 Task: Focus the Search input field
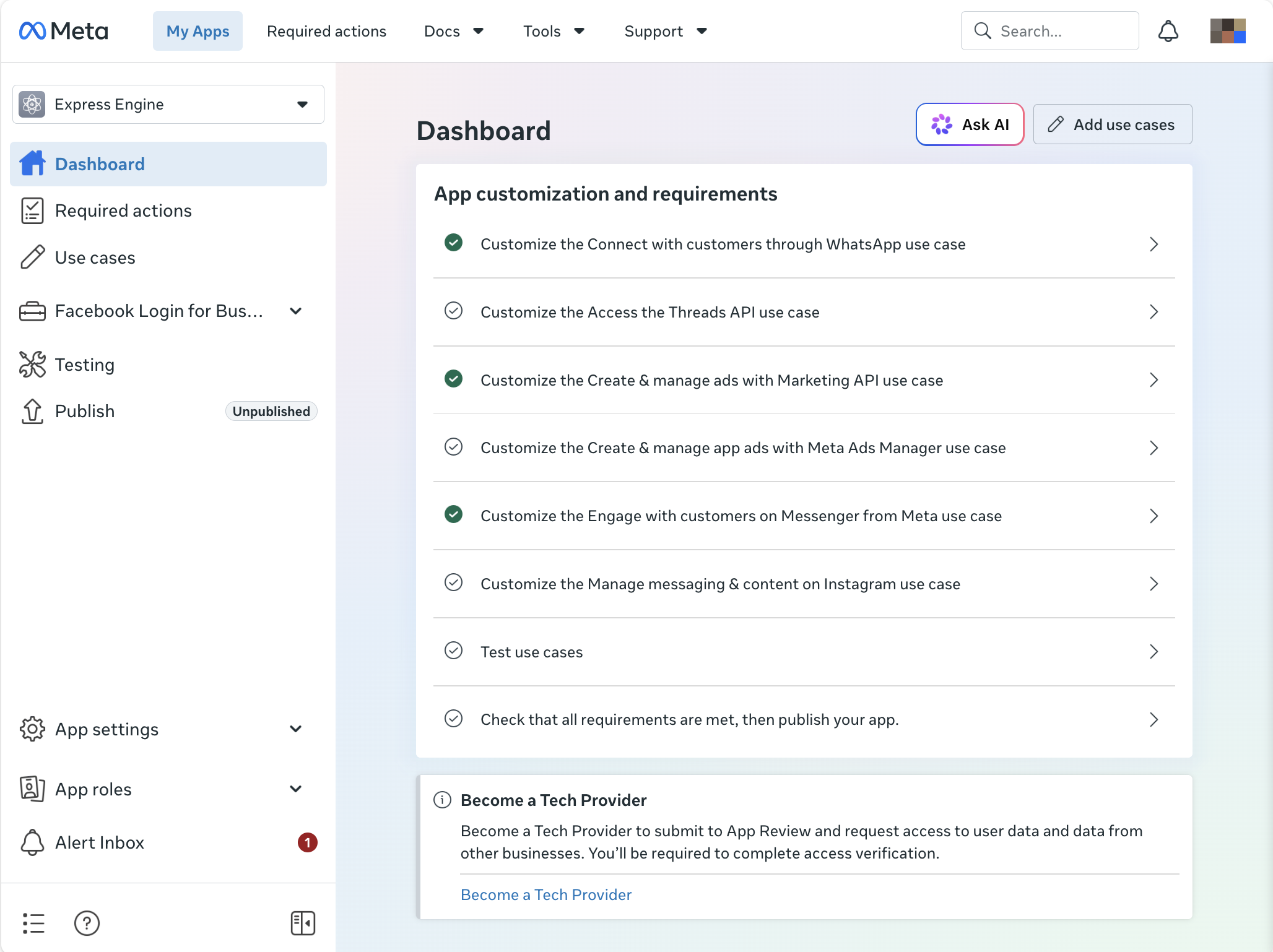(x=1049, y=31)
